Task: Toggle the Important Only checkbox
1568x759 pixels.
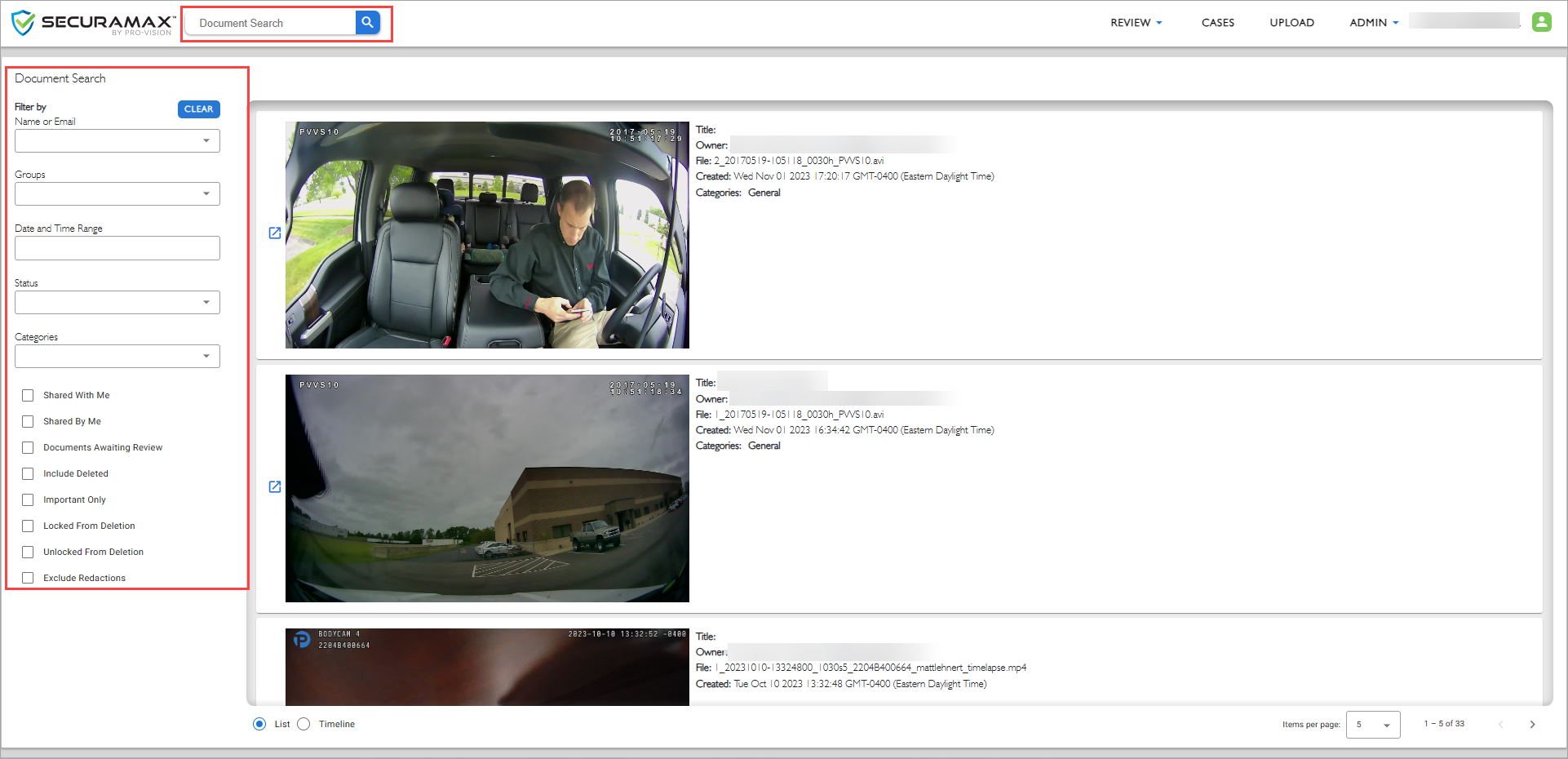Action: 28,499
